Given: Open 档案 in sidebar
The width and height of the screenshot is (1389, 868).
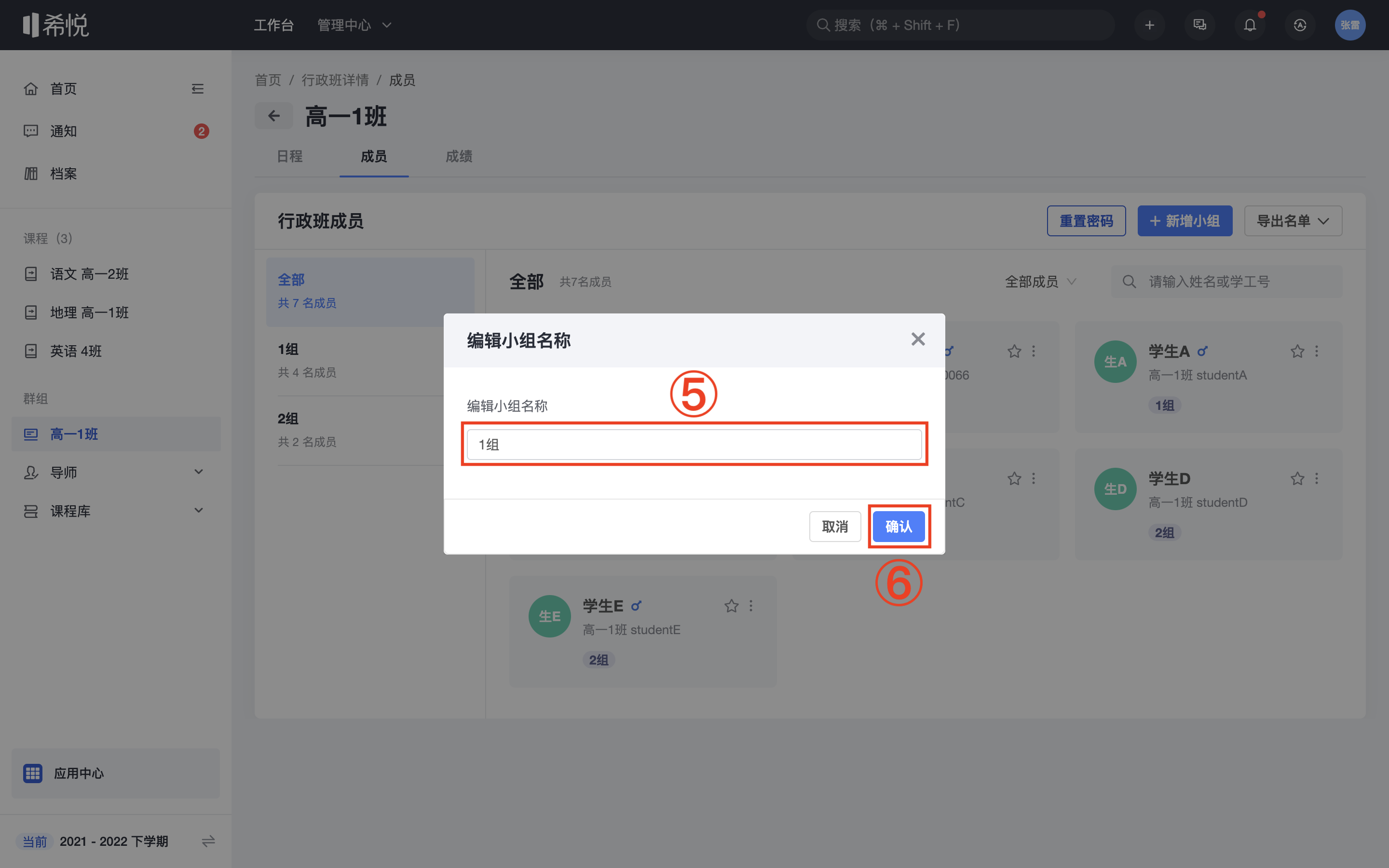Looking at the screenshot, I should 115,174.
